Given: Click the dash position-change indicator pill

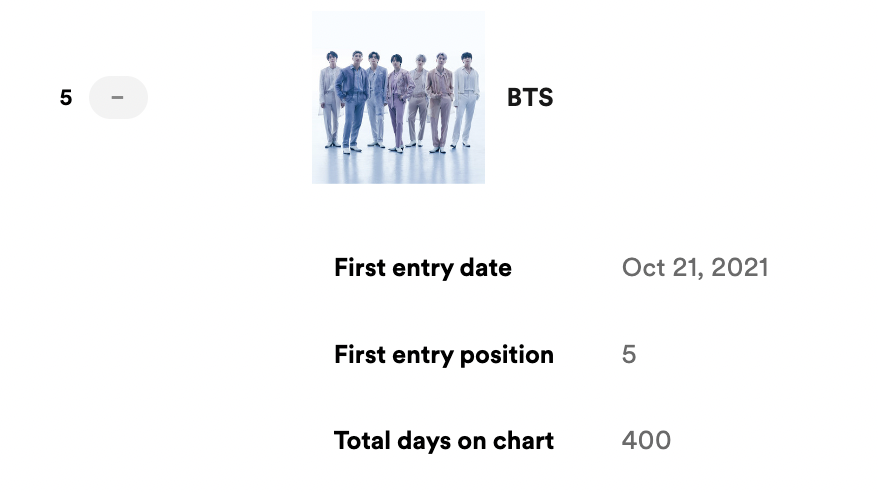Looking at the screenshot, I should pyautogui.click(x=118, y=98).
